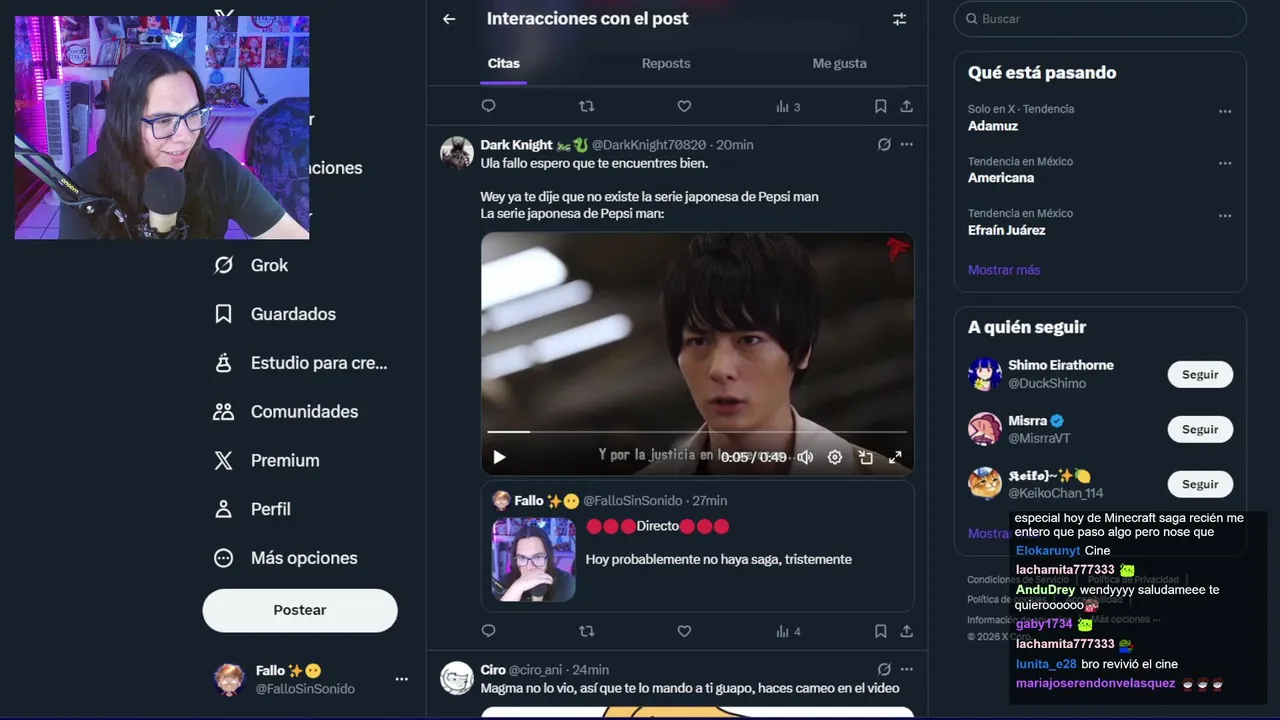Repost the post above Dark Knight's
This screenshot has width=1280, height=720.
[587, 106]
